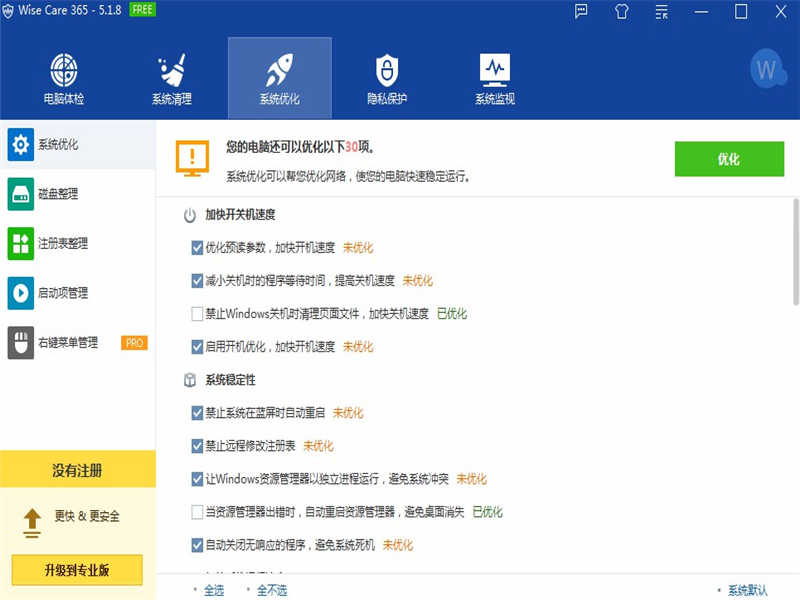Check 禁止Windows关机时清理页面文件 checkbox
This screenshot has width=800, height=600.
[197, 314]
